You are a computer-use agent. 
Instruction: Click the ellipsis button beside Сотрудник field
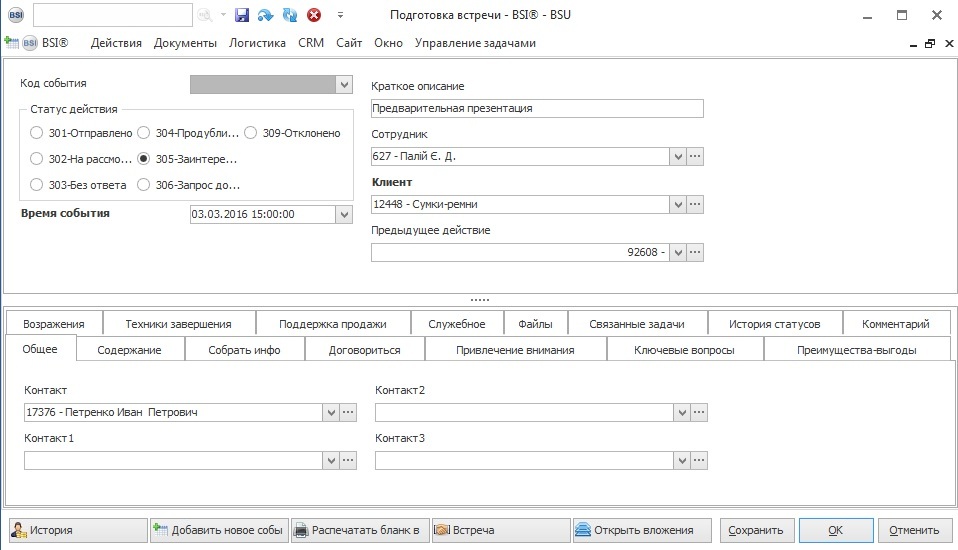695,156
